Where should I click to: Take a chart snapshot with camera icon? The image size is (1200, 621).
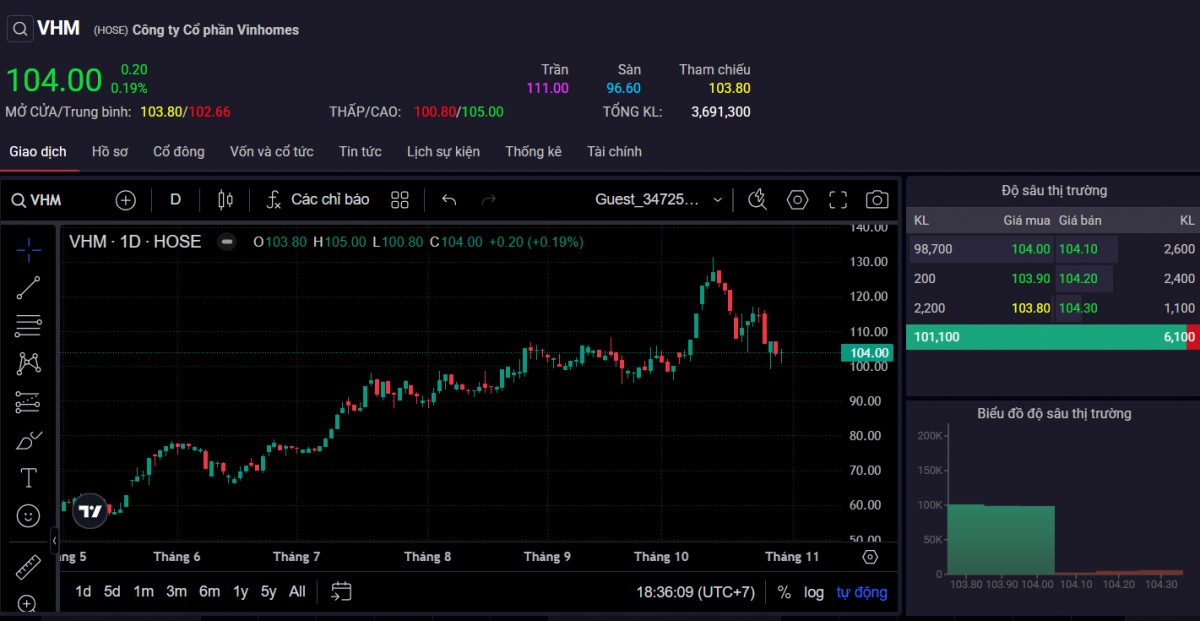click(x=876, y=200)
